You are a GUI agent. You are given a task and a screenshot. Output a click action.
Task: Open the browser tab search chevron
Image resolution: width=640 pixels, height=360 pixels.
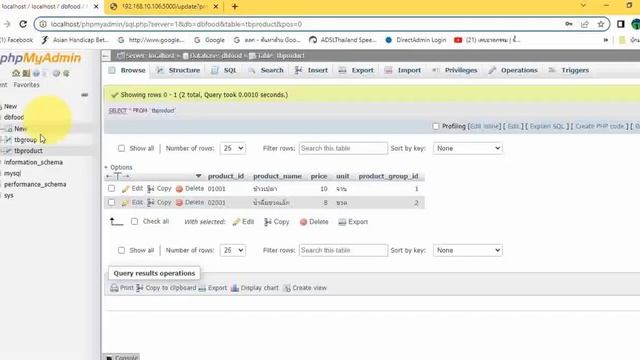point(583,5)
